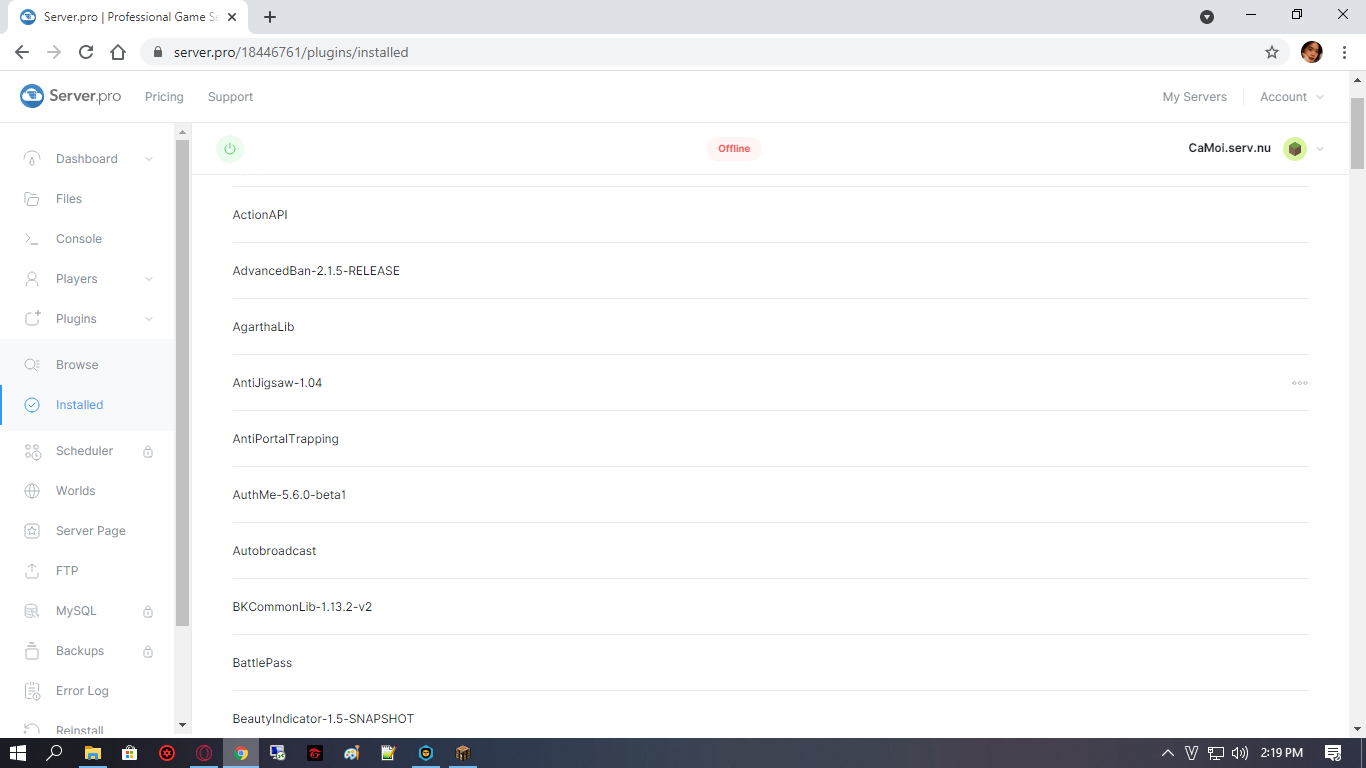The image size is (1366, 768).
Task: Open the MySQL database icon
Action: coord(32,611)
